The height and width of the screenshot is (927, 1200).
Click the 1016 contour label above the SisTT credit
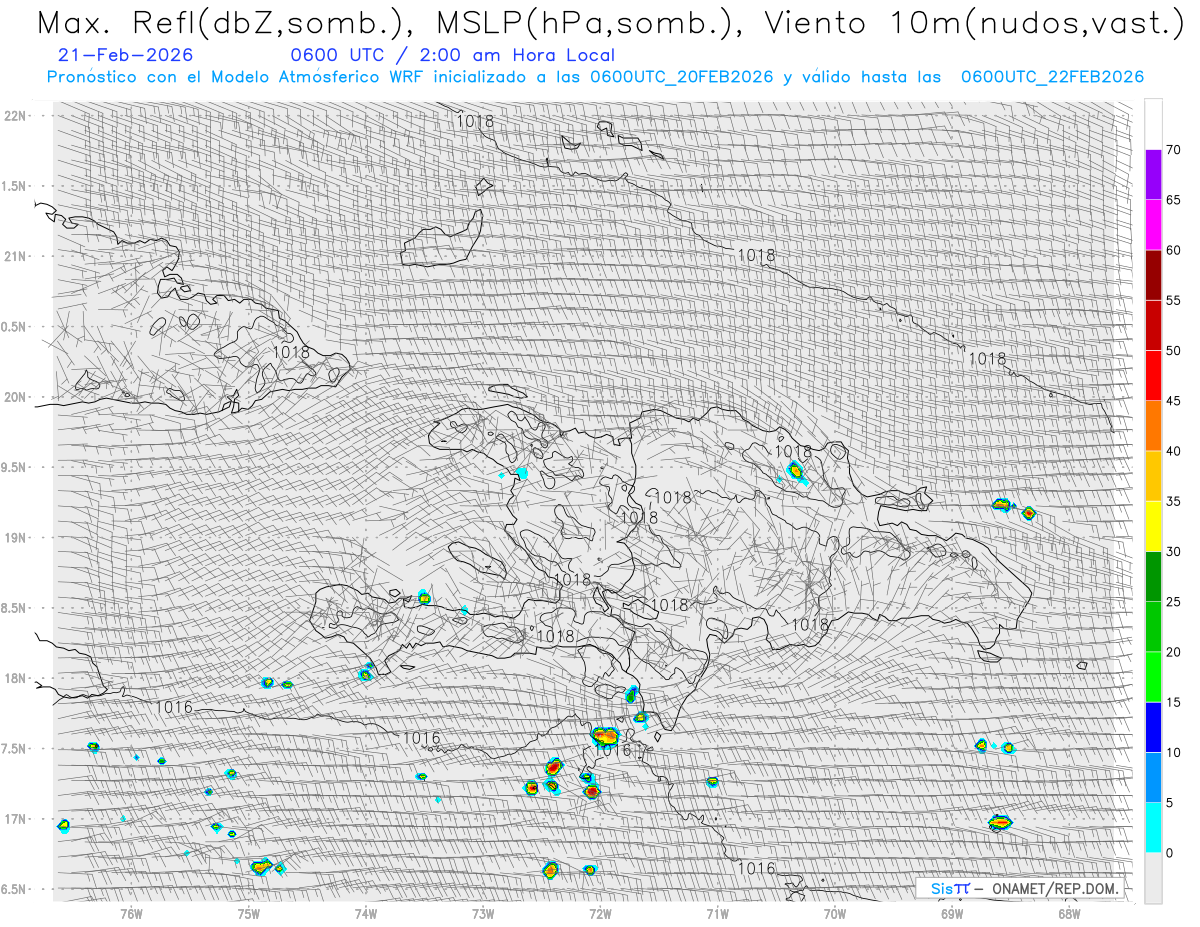(756, 868)
